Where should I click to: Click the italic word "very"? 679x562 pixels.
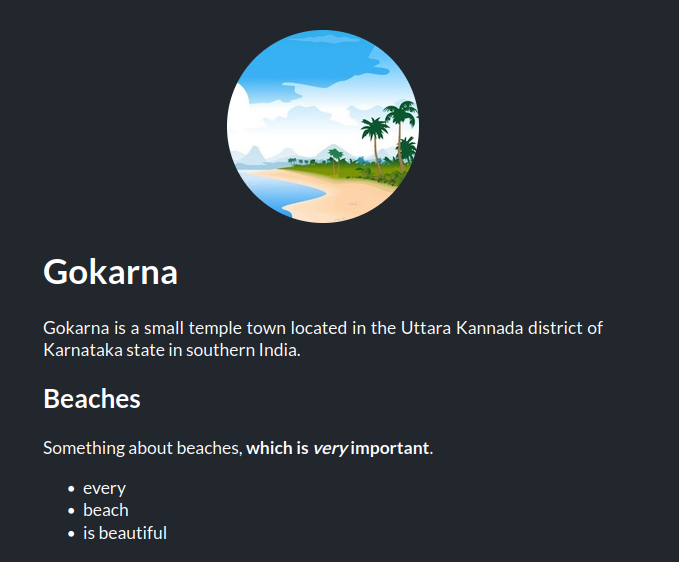click(x=330, y=448)
